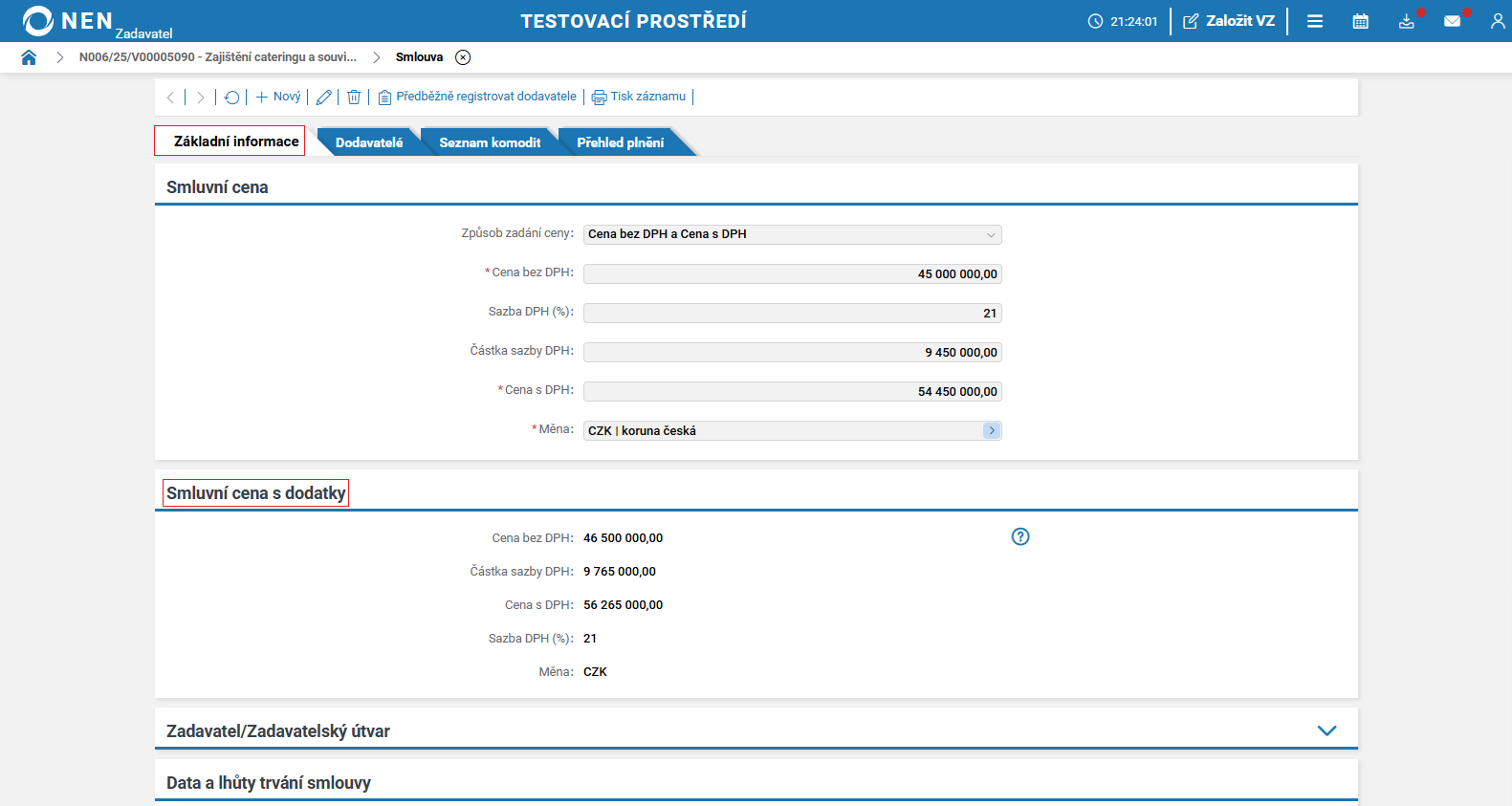Click the refresh record icon
Image resolution: width=1512 pixels, height=806 pixels.
231,98
